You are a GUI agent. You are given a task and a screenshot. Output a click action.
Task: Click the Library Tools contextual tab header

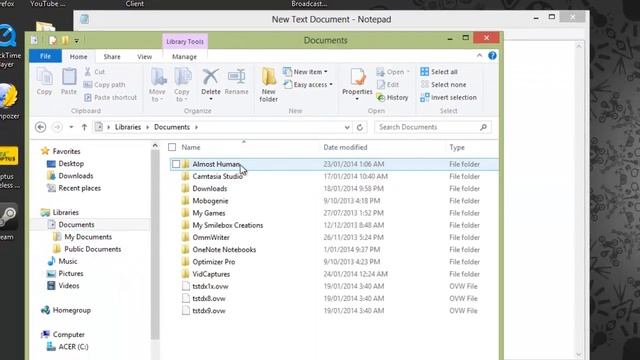(x=185, y=42)
